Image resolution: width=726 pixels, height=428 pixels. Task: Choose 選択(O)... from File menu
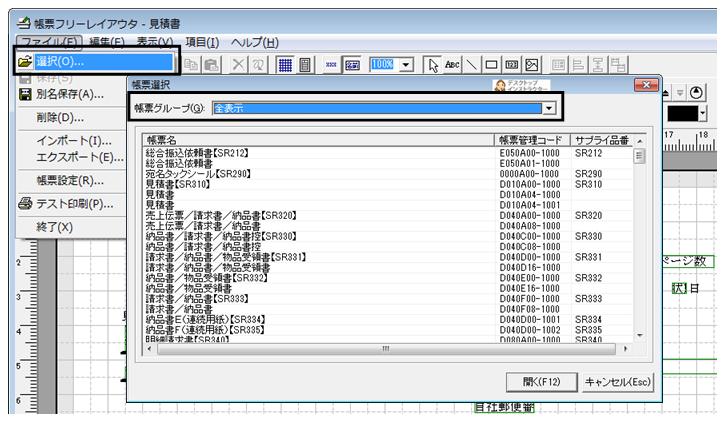click(95, 61)
